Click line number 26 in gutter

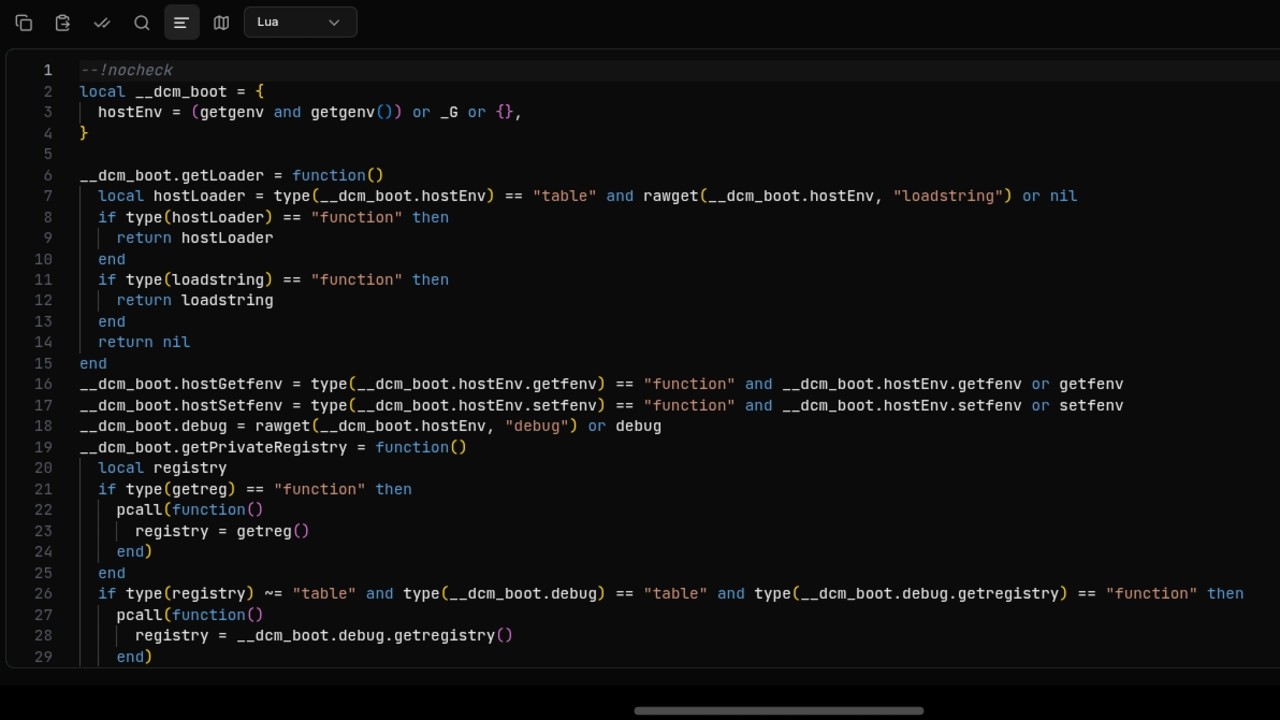(x=43, y=593)
